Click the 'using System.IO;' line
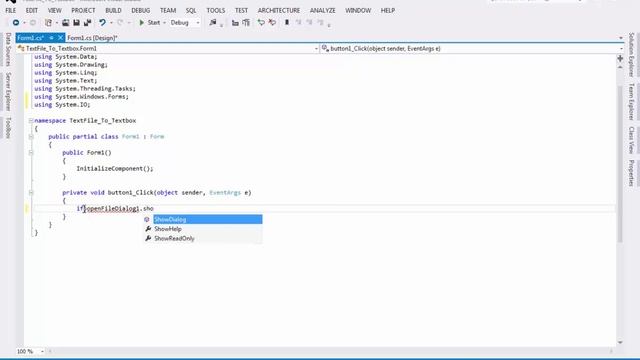This screenshot has height=360, width=640. pos(62,105)
